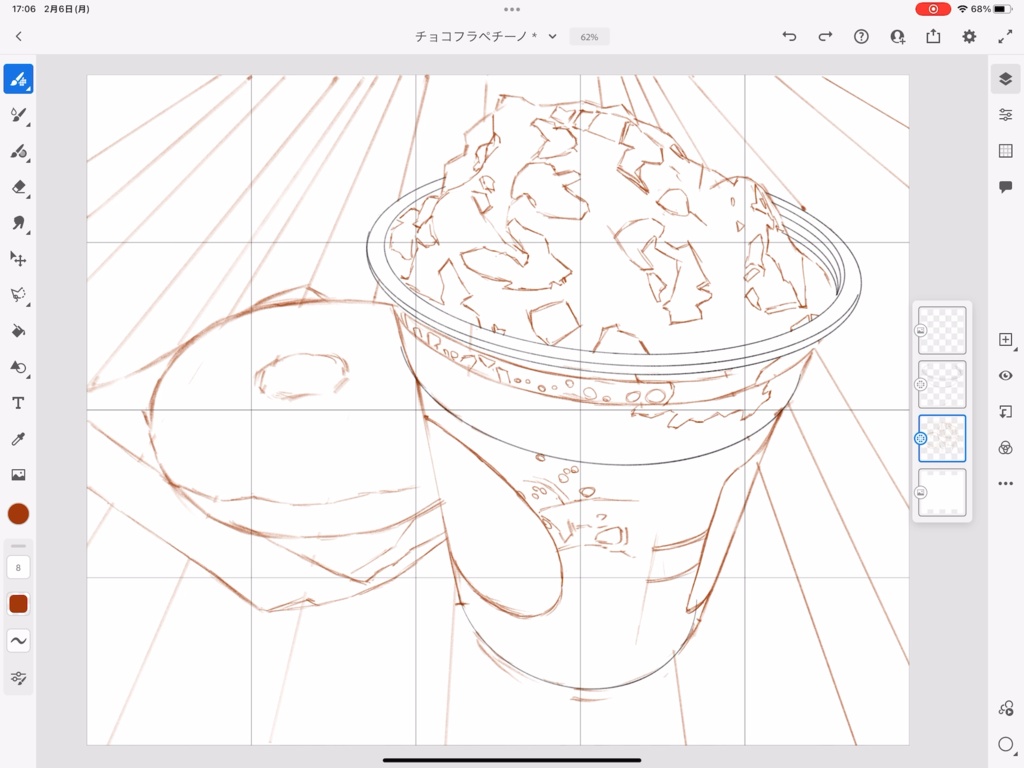
Task: Toggle visibility of the selected layer
Action: [1005, 375]
